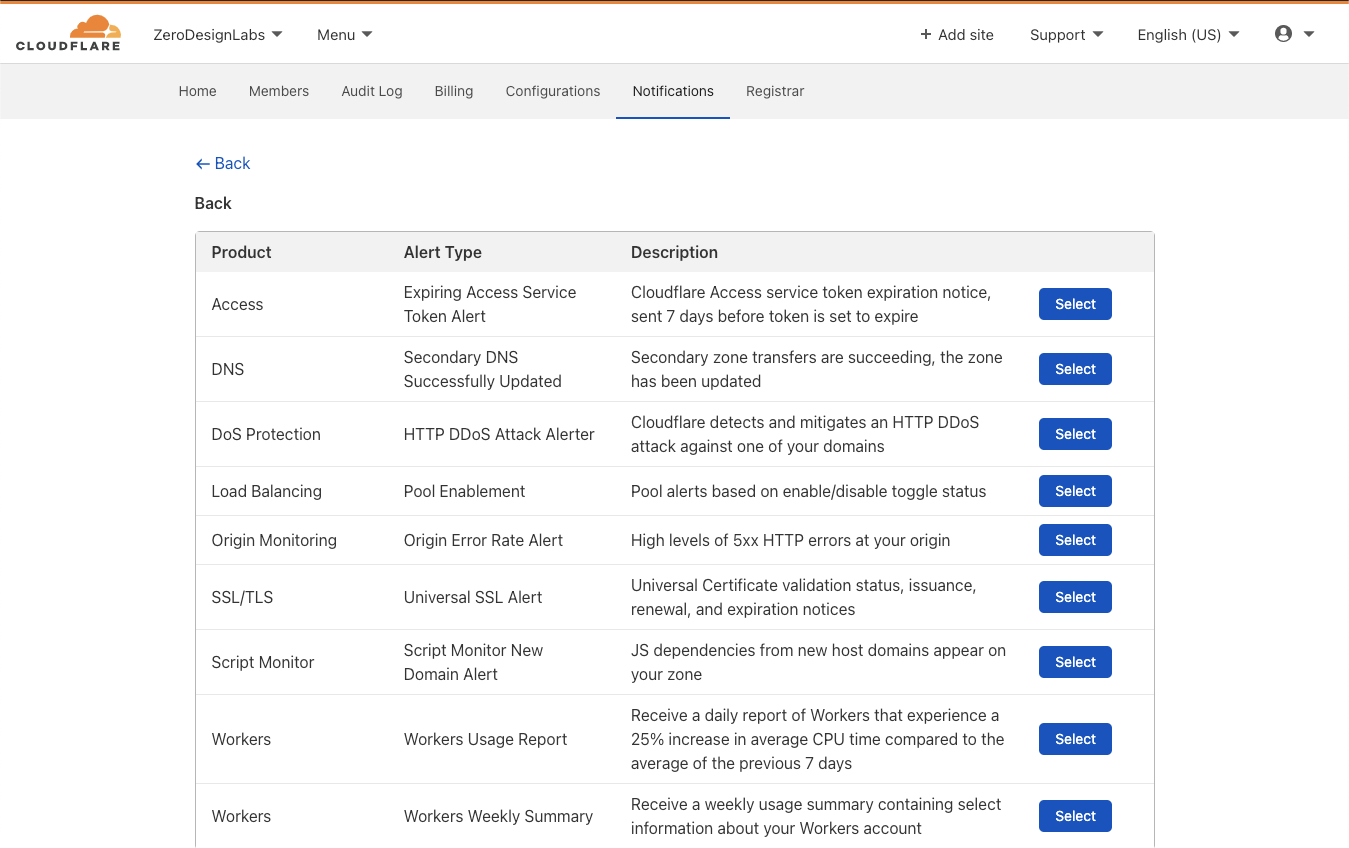
Task: Select the Origin Error Rate Alert
Action: (x=1075, y=540)
